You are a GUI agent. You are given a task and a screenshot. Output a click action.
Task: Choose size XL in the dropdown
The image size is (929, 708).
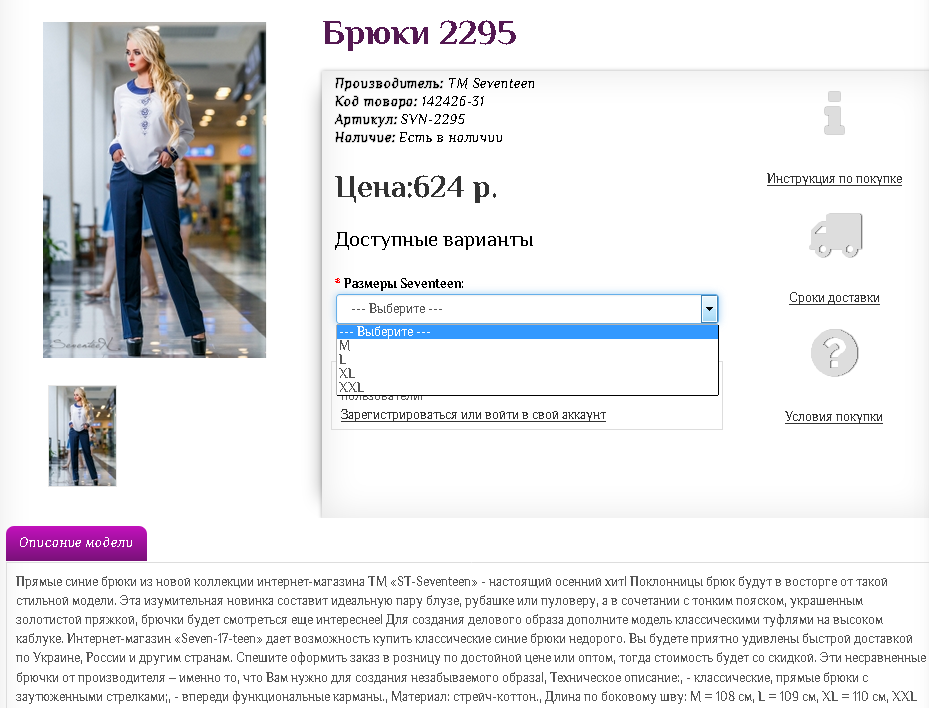(x=527, y=373)
